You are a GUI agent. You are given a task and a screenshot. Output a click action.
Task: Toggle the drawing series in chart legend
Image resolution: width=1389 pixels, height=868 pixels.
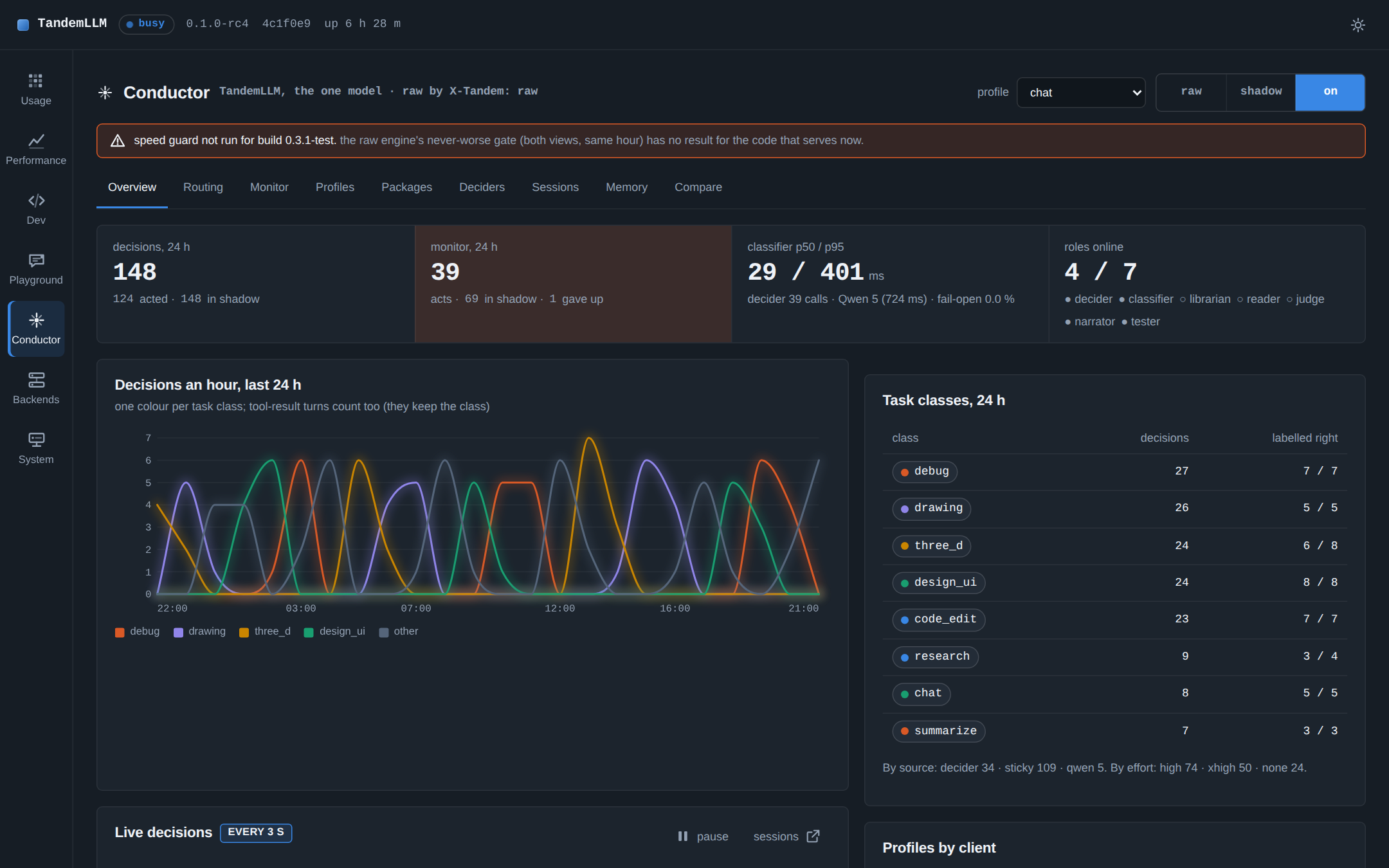pyautogui.click(x=199, y=631)
